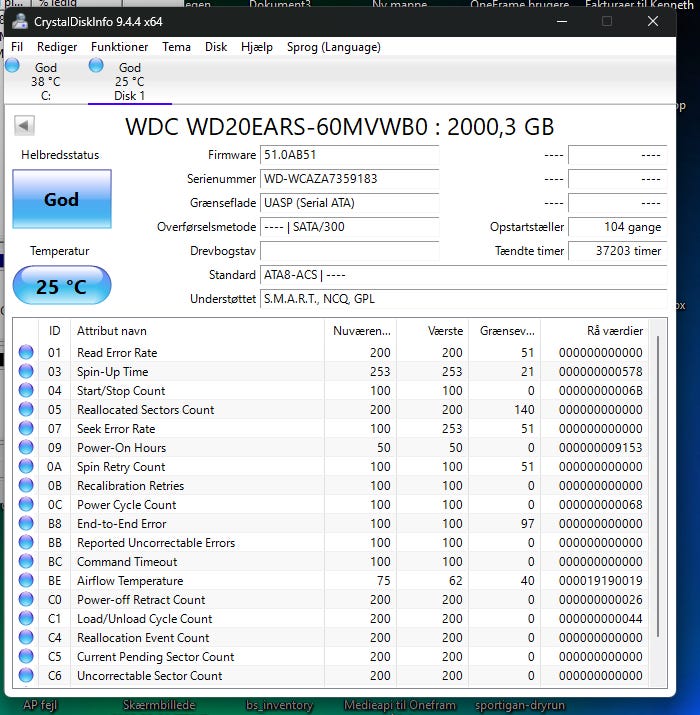Click status orb for Airflow Temperature

click(26, 580)
